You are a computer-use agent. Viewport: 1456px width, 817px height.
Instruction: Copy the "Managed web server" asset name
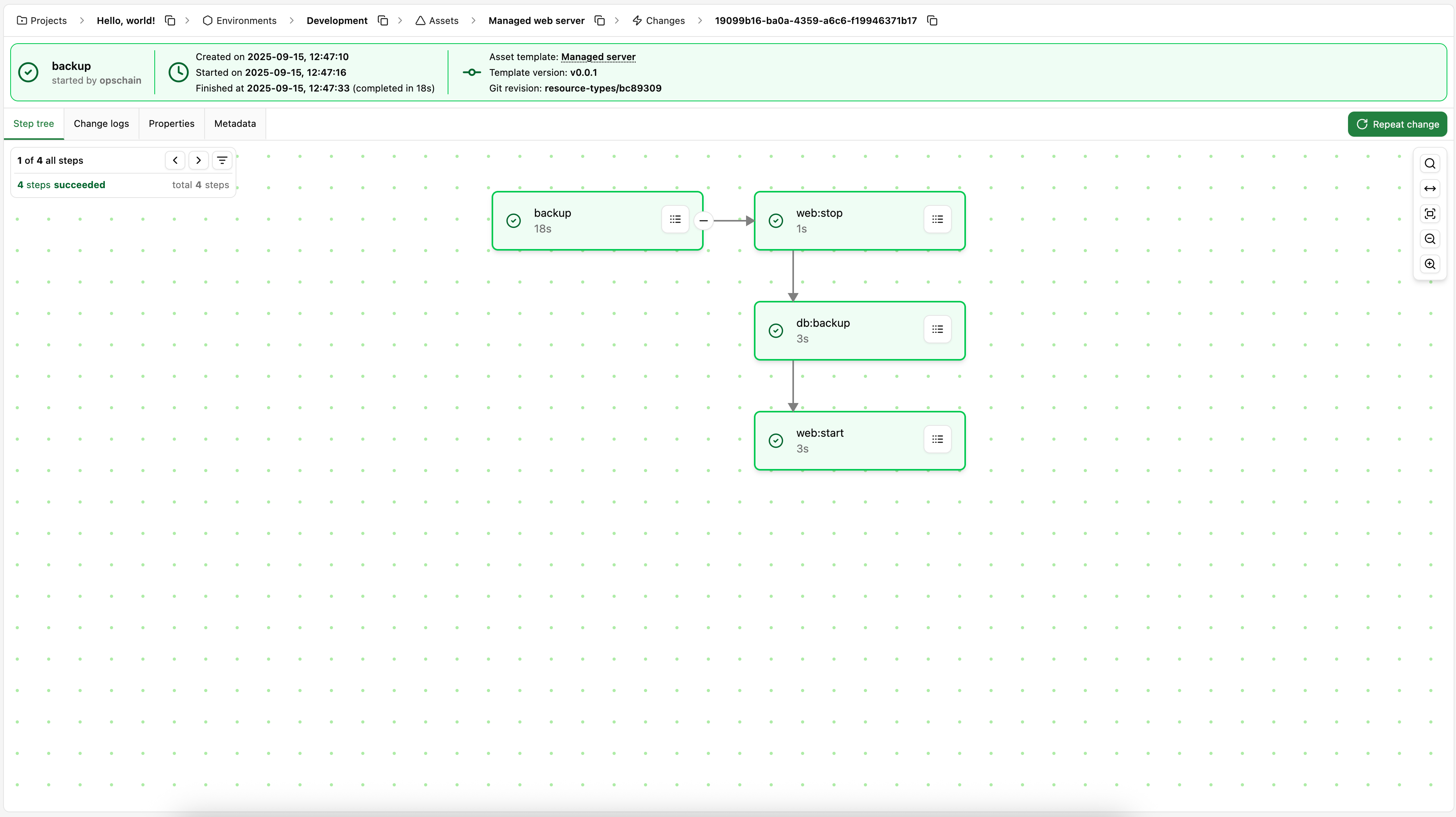click(600, 20)
